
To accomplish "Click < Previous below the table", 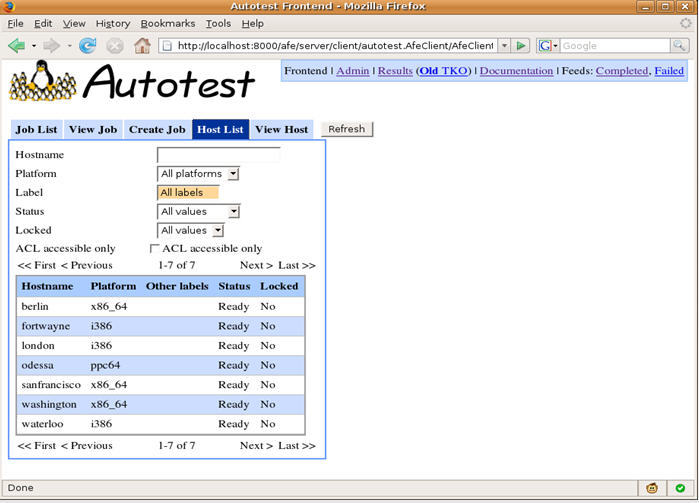I will 86,445.
